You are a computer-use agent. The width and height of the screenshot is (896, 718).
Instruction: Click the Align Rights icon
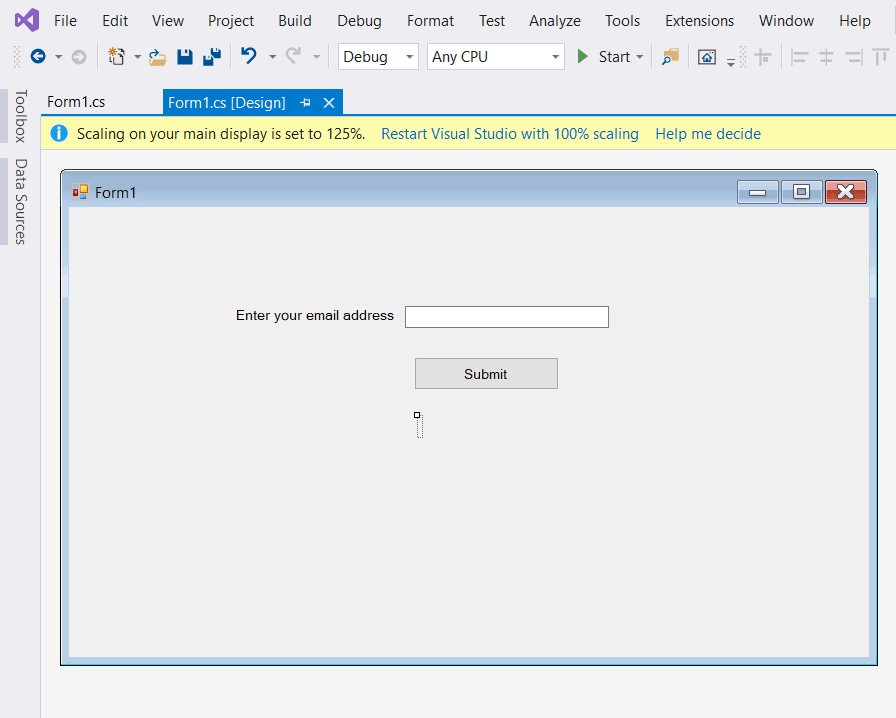(x=854, y=57)
